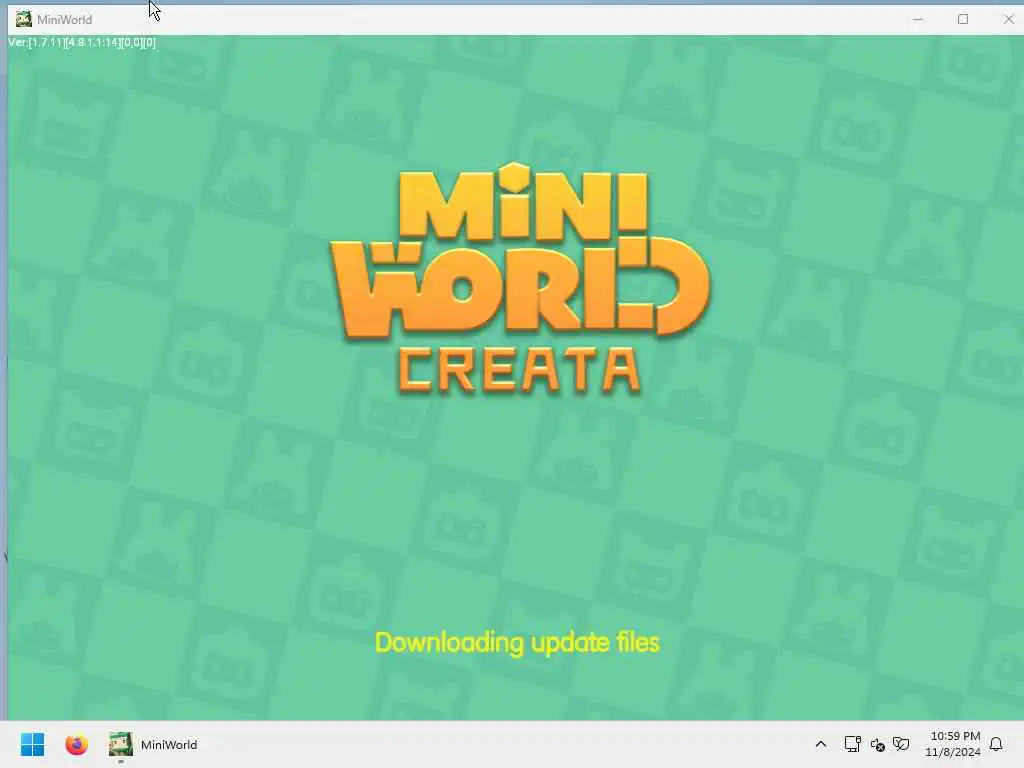1024x768 pixels.
Task: Minimize the MiniWorld window
Action: [x=918, y=19]
